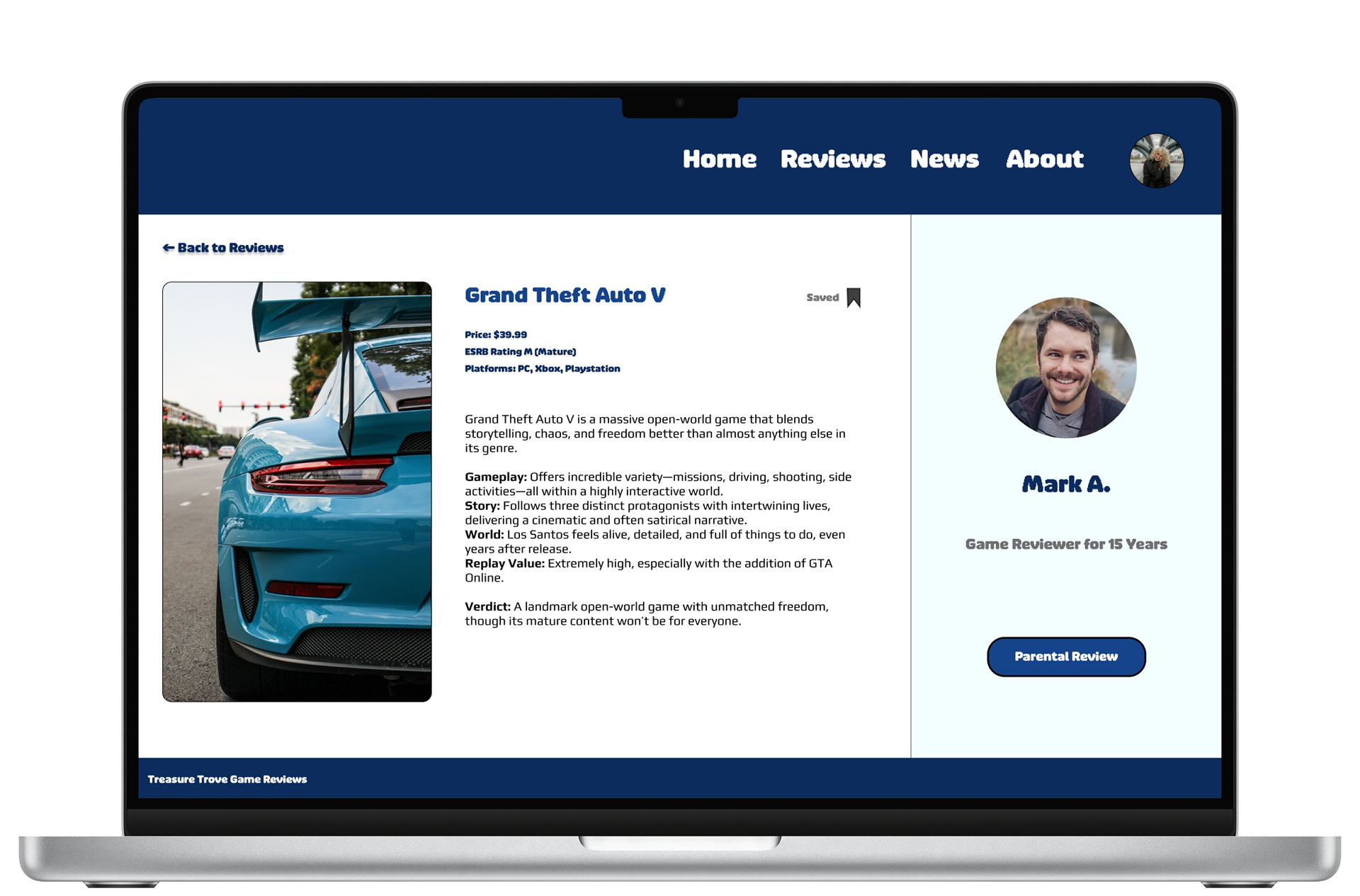Open the user profile avatar in header
The image size is (1360, 896).
click(x=1156, y=161)
